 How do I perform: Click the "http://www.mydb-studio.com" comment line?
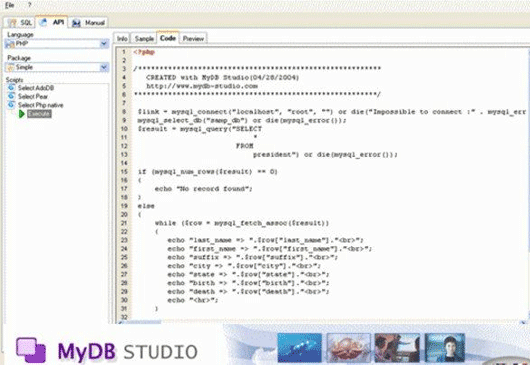click(x=202, y=86)
